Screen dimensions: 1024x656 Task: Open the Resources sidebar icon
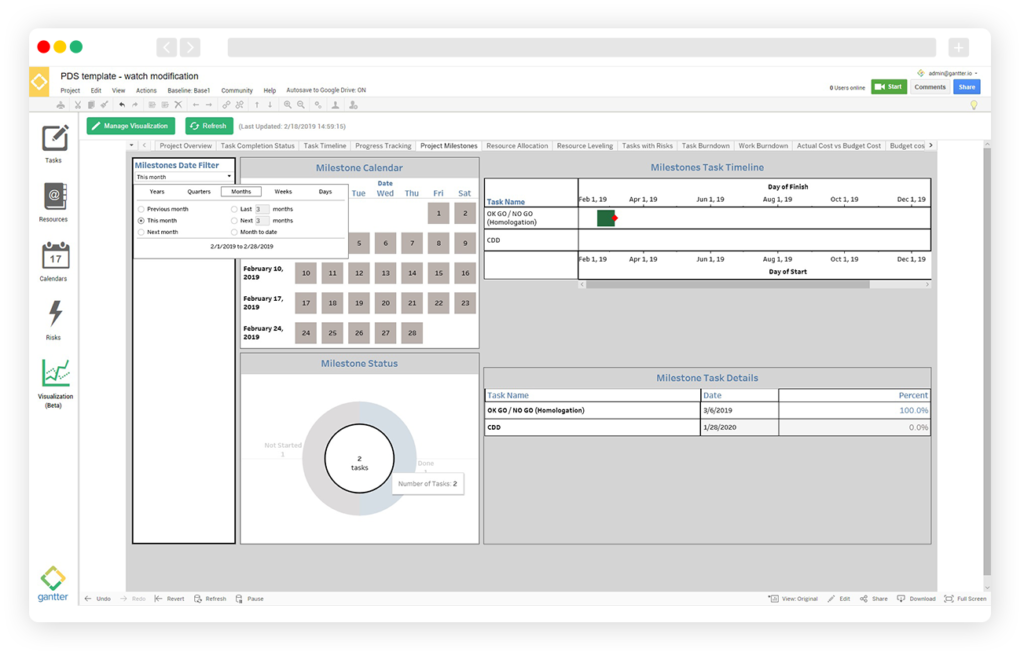(54, 197)
